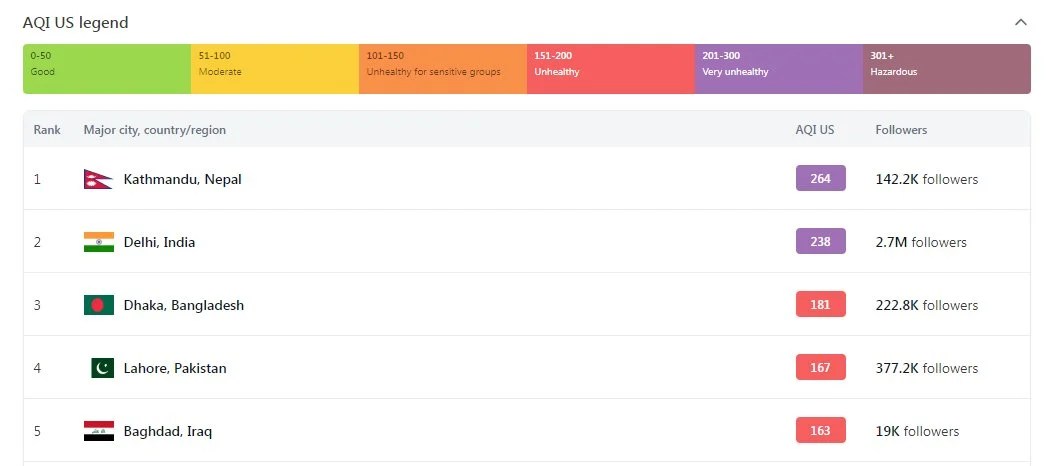The height and width of the screenshot is (466, 1046).
Task: Collapse the AQI US legend section
Action: tap(1020, 22)
